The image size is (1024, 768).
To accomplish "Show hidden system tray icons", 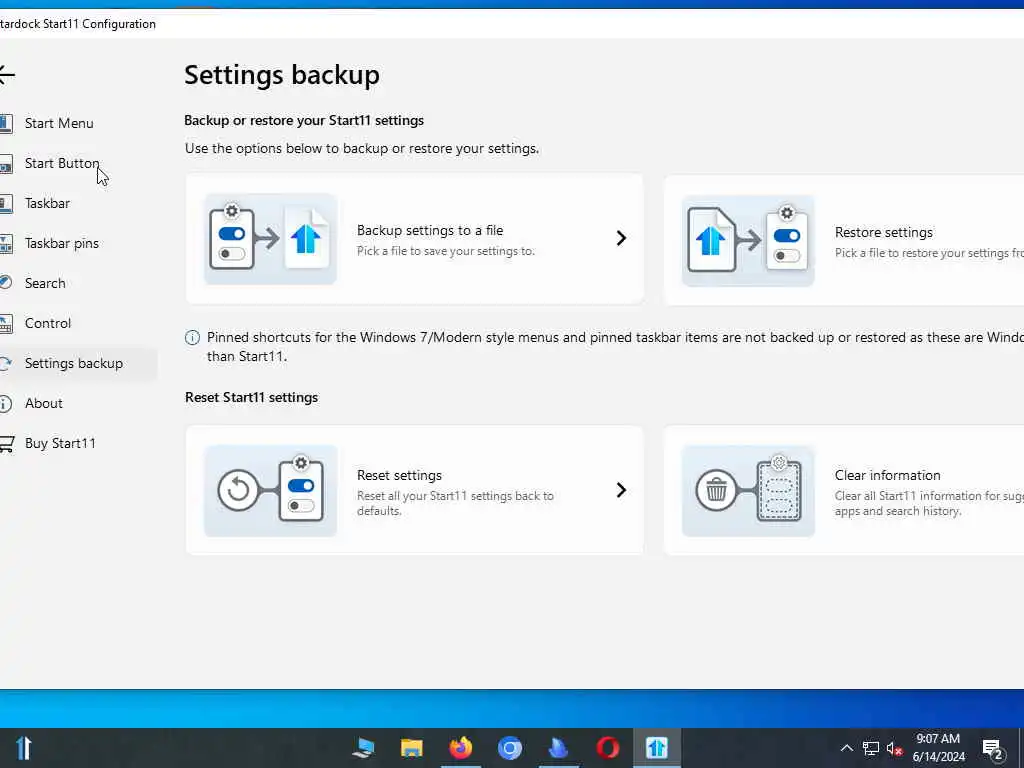I will (x=846, y=748).
